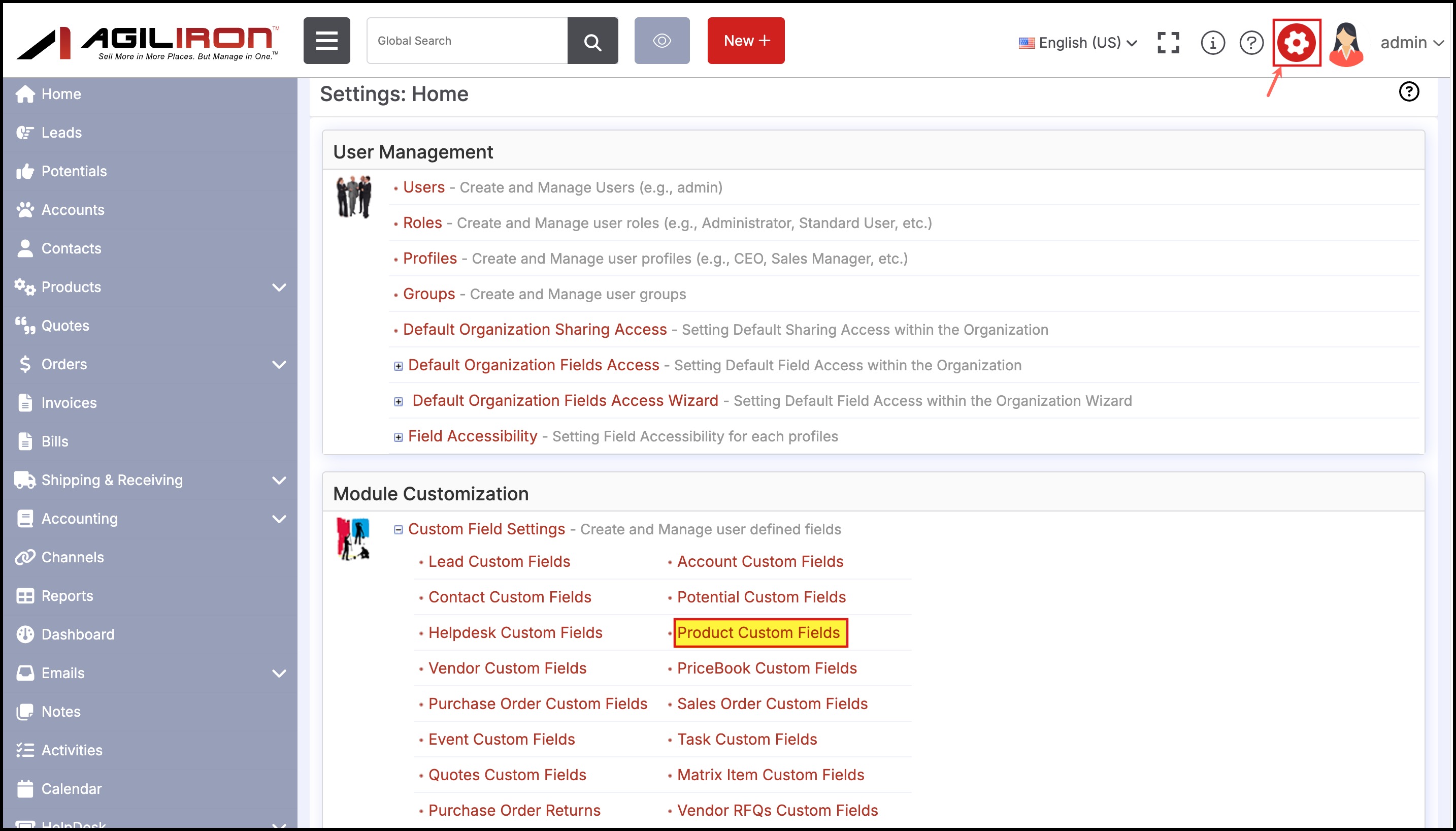
Task: Click the help question mark in header
Action: (1251, 43)
